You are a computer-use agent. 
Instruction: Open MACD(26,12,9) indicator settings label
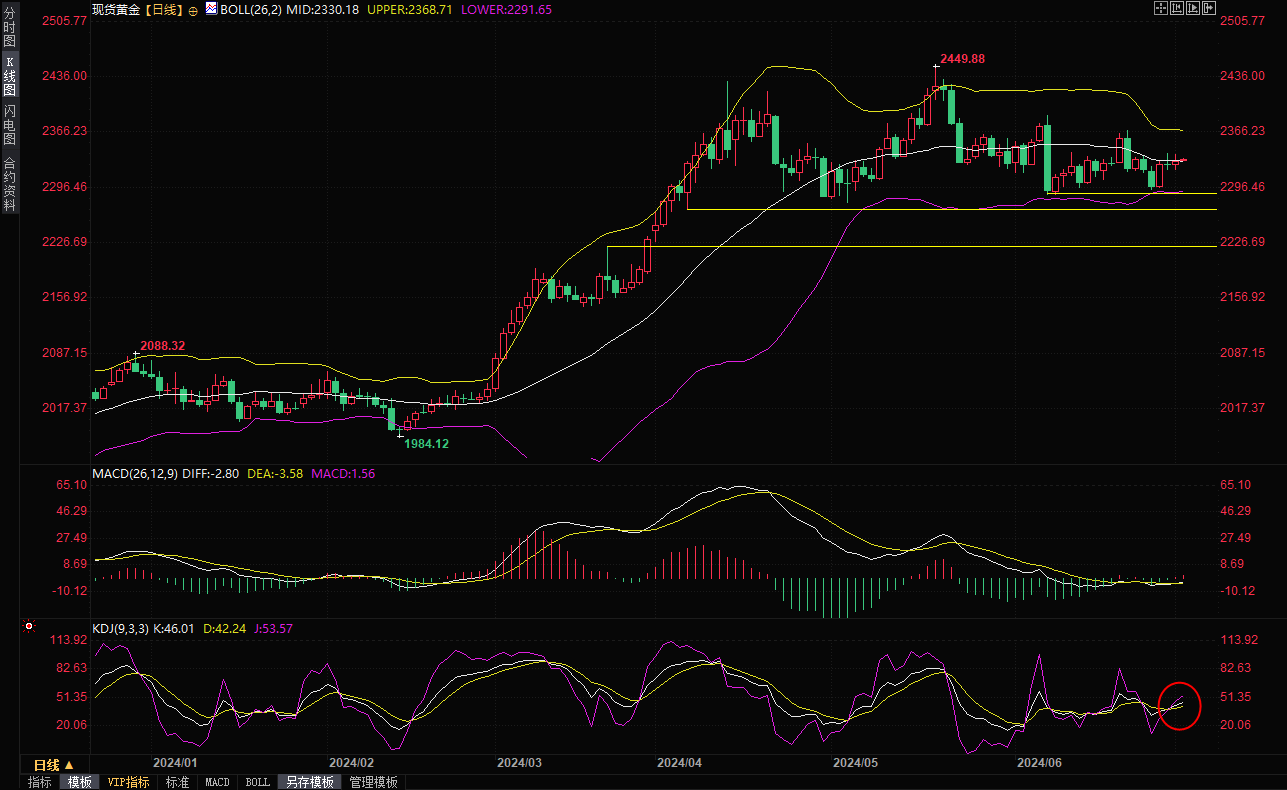(135, 473)
